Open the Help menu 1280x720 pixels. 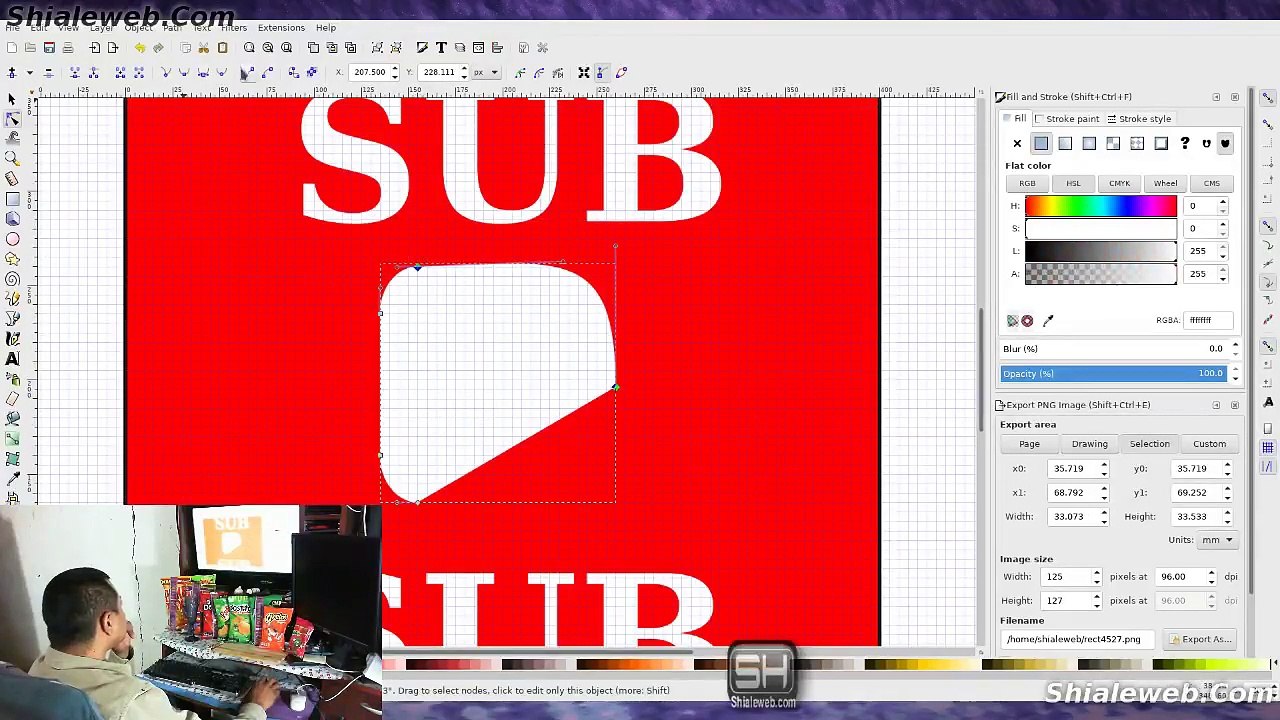326,28
